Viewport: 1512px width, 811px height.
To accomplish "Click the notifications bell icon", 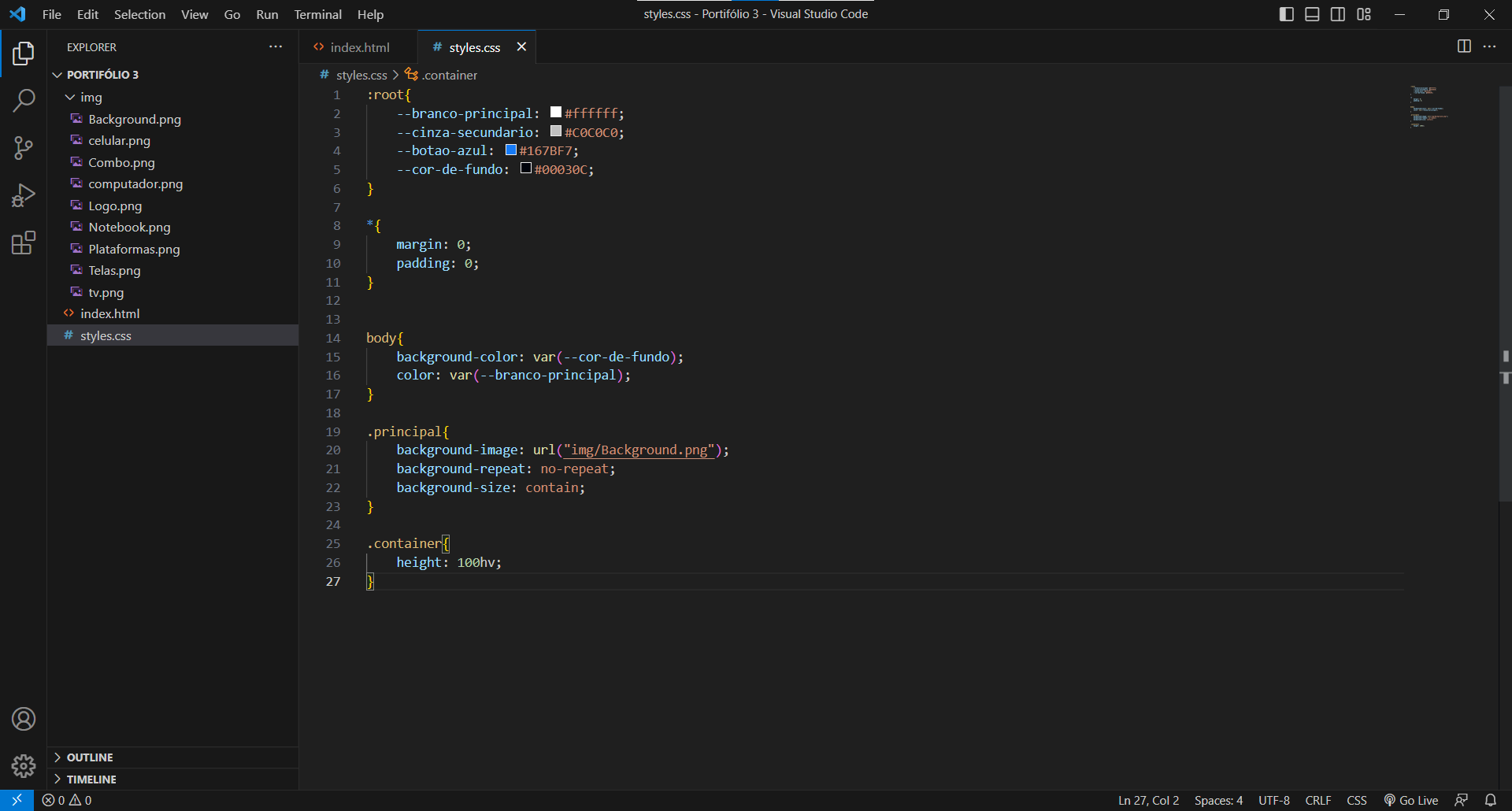I will 1491,800.
